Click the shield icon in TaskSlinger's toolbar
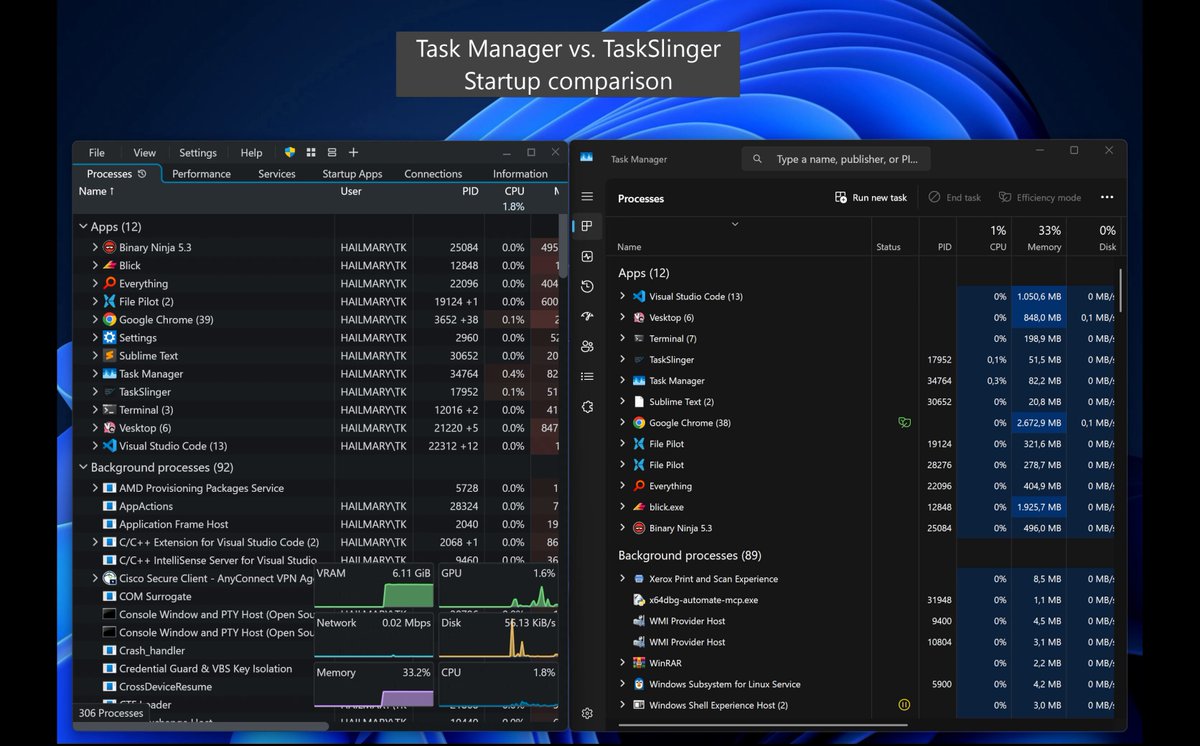The height and width of the screenshot is (746, 1200). tap(290, 152)
